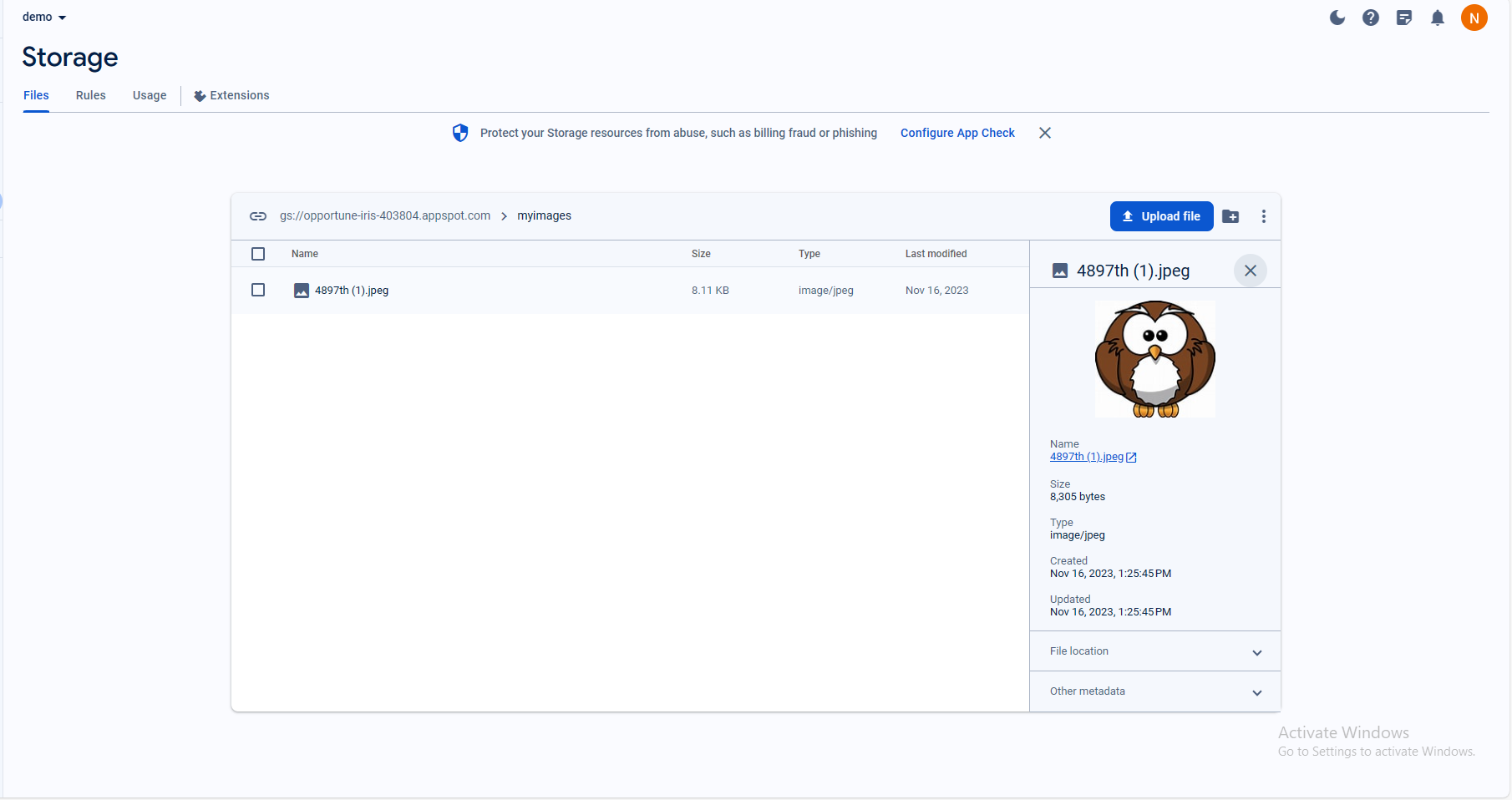
Task: Expand the Other metadata section
Action: (1155, 691)
